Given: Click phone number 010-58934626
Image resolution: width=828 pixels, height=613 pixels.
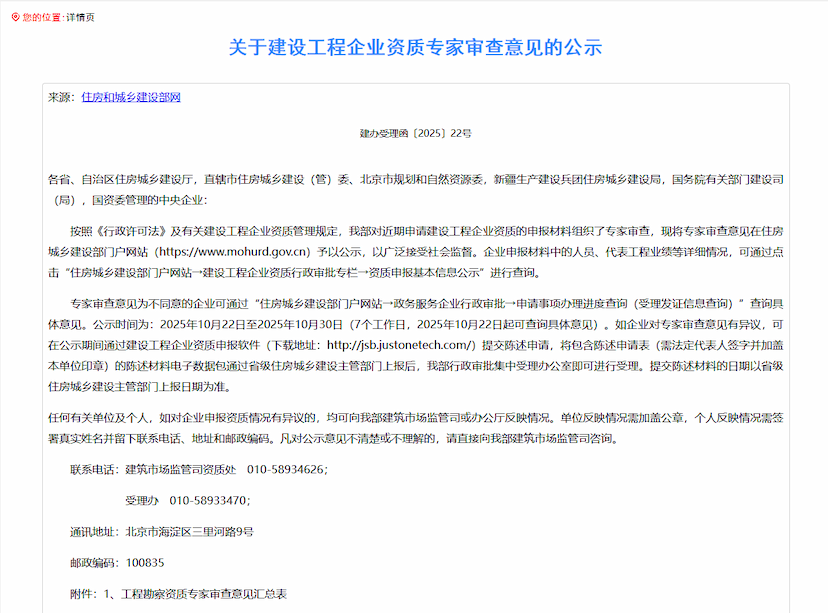Looking at the screenshot, I should 286,469.
